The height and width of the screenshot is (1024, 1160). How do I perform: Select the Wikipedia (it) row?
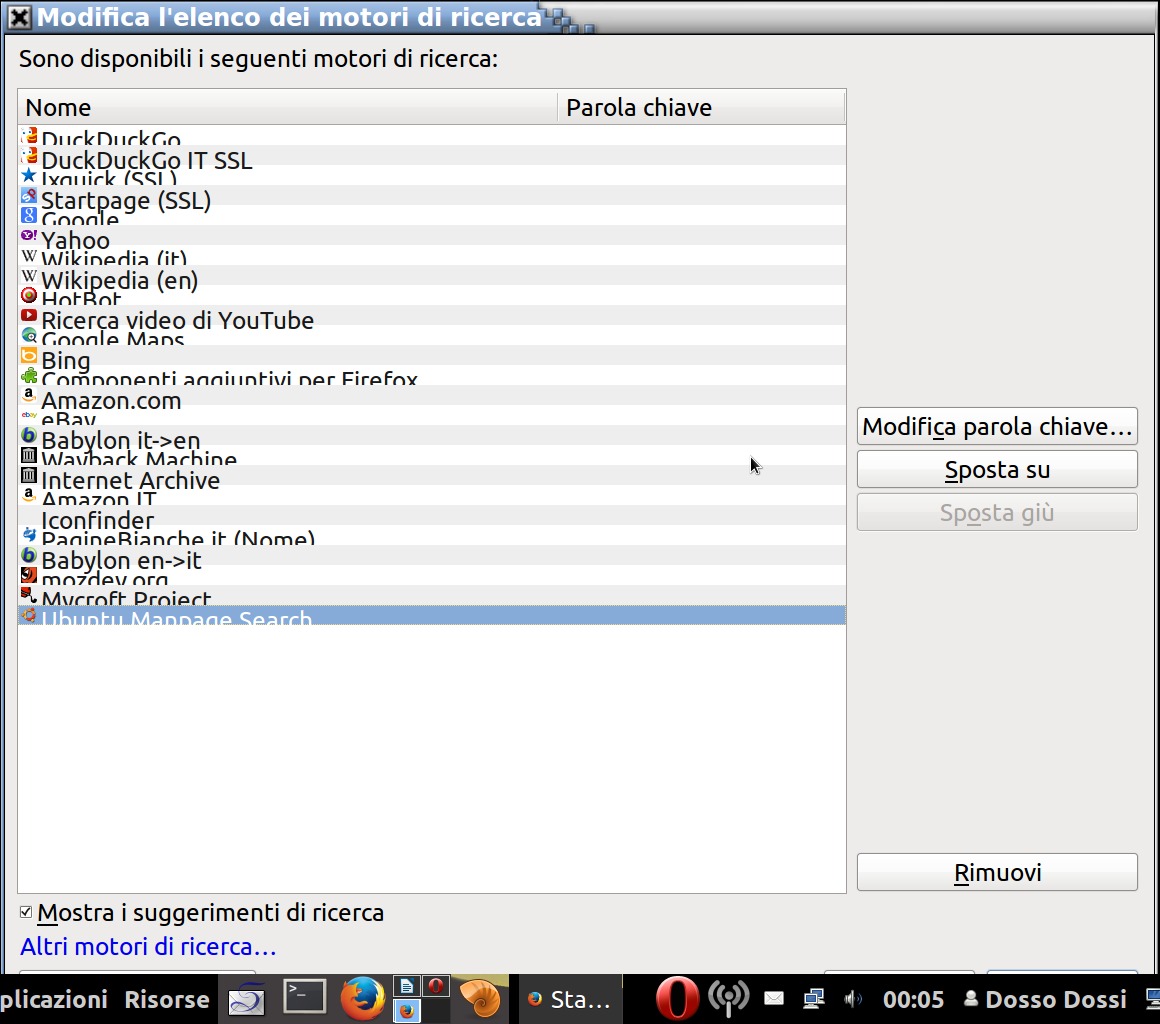432,255
